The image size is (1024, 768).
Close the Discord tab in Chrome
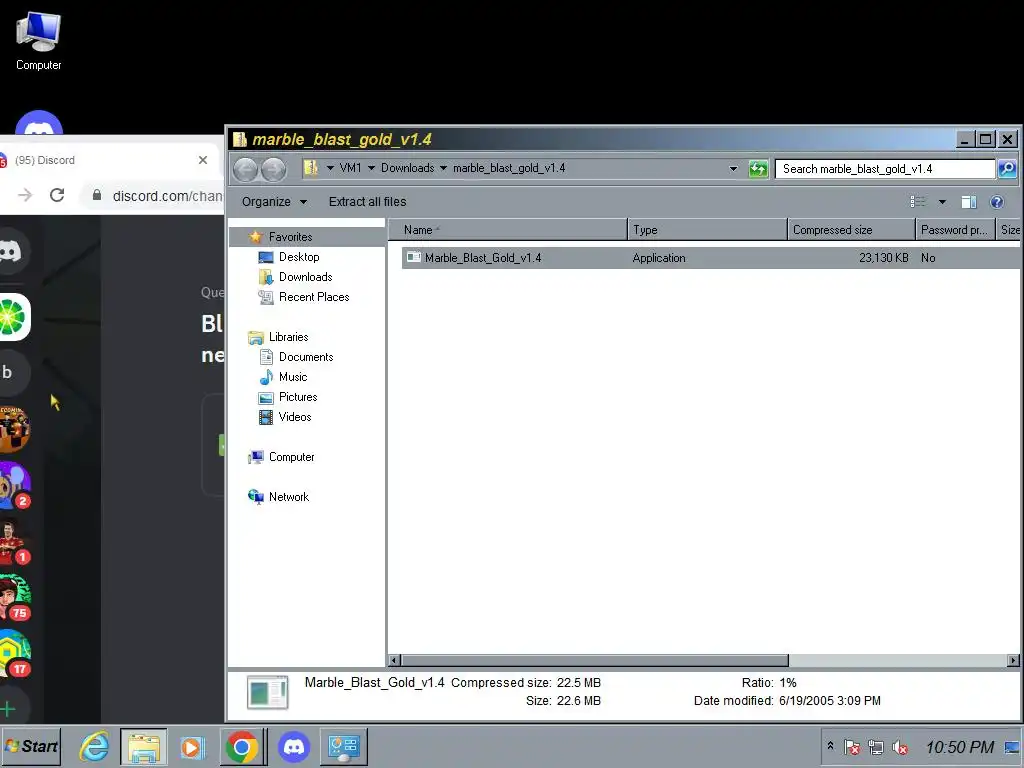tap(203, 160)
